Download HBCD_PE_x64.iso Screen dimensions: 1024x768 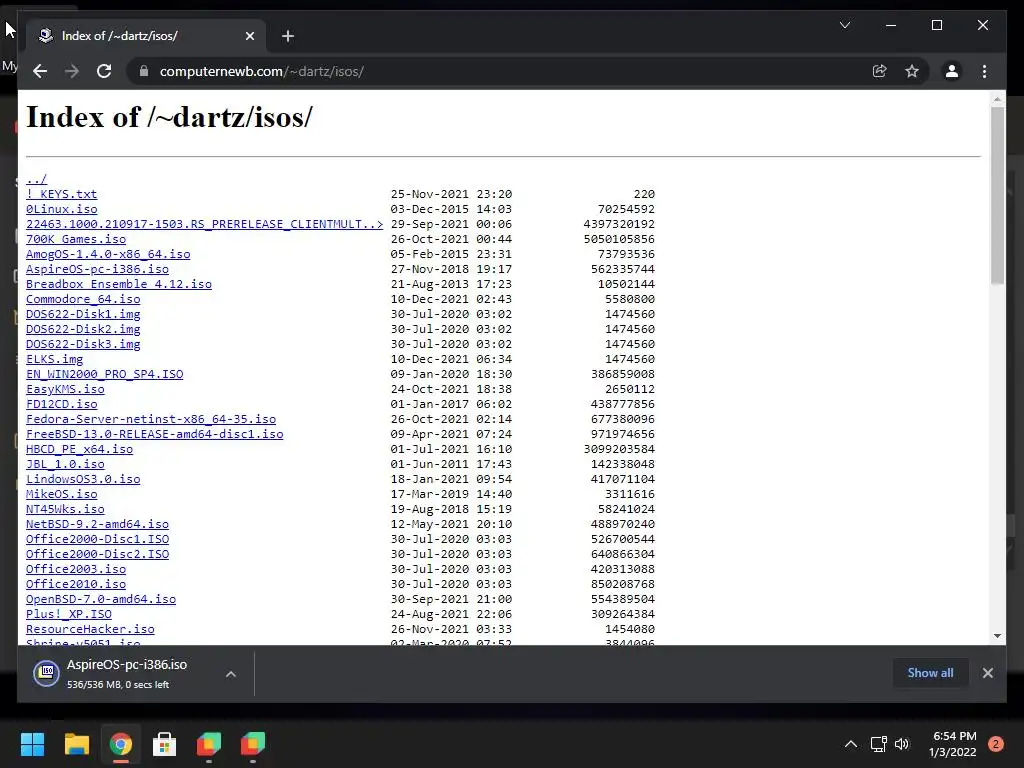[80, 449]
